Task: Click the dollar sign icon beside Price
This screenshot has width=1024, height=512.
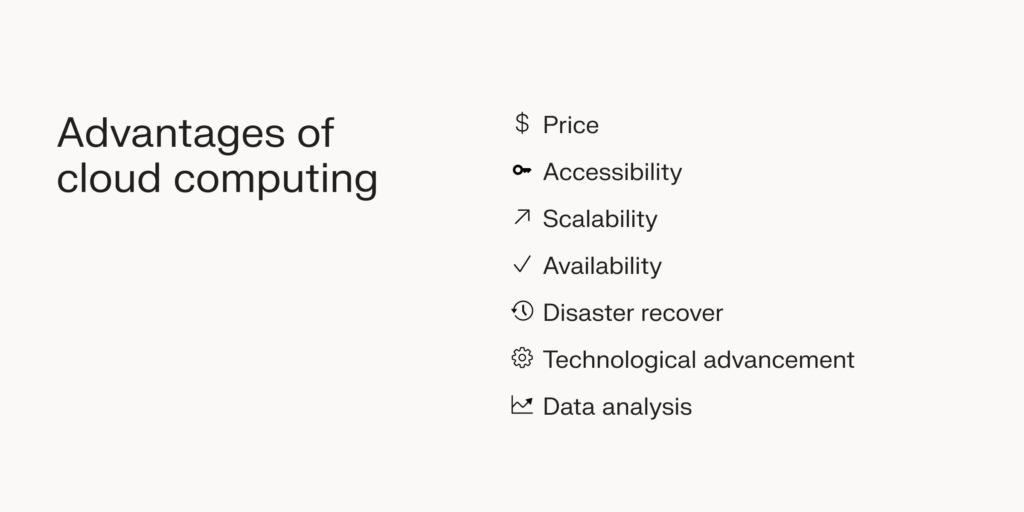Action: click(x=522, y=123)
